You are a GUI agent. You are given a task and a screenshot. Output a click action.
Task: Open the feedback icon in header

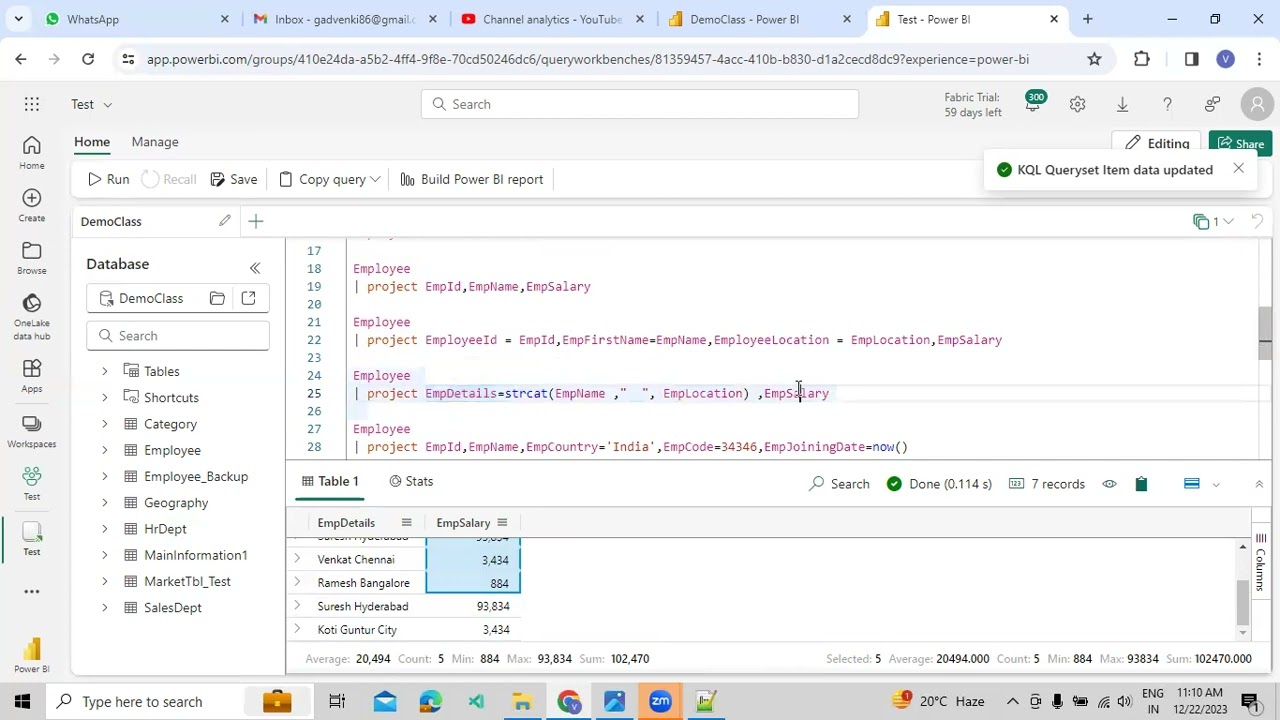pos(1212,104)
